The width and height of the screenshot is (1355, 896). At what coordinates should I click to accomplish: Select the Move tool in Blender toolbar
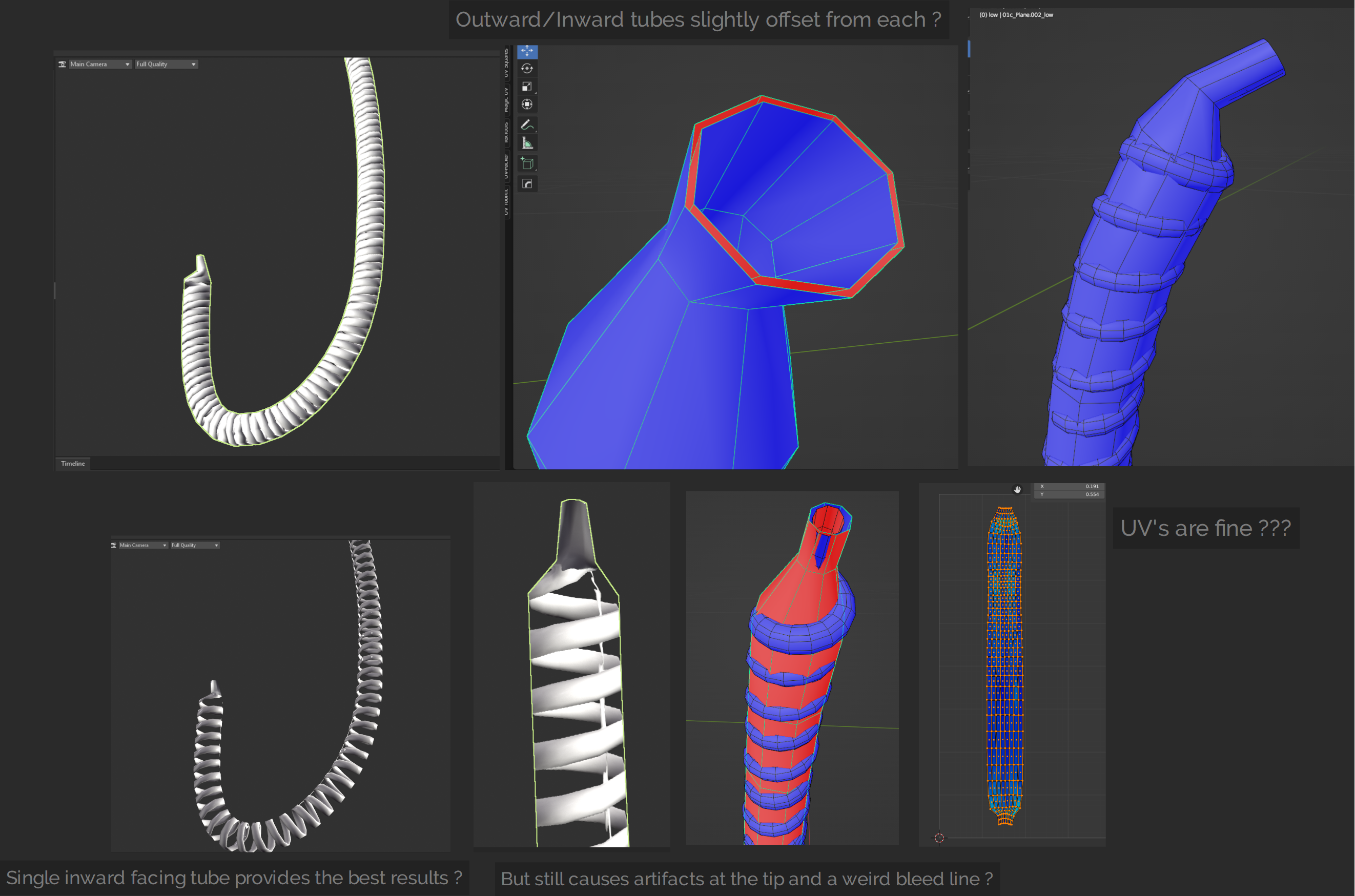(x=527, y=51)
